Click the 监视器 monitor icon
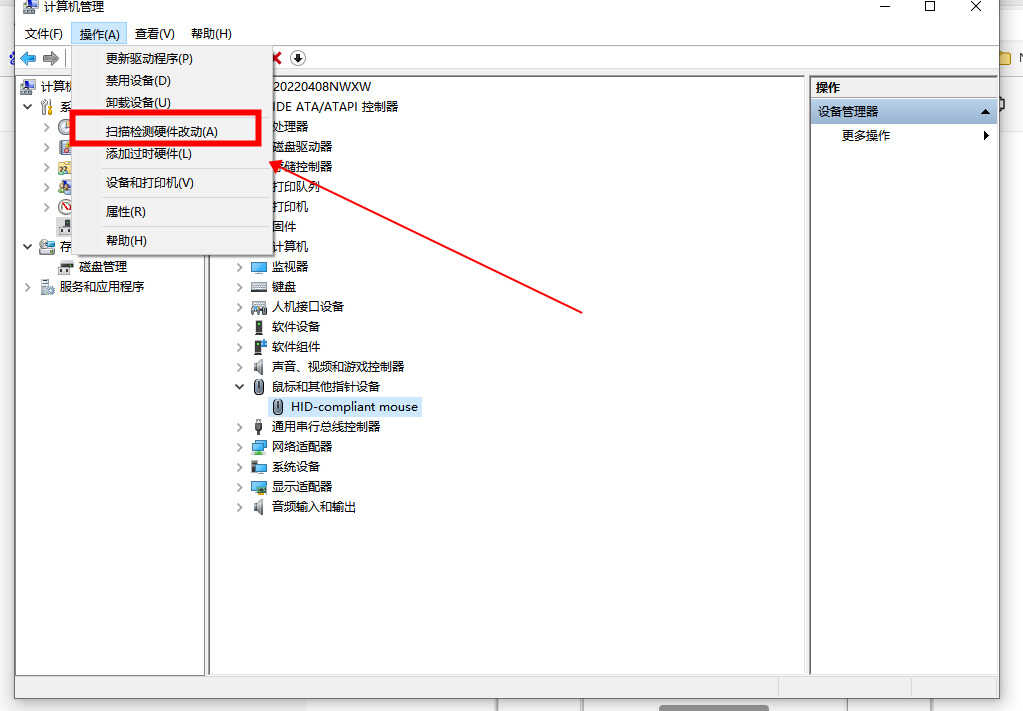 [x=259, y=267]
